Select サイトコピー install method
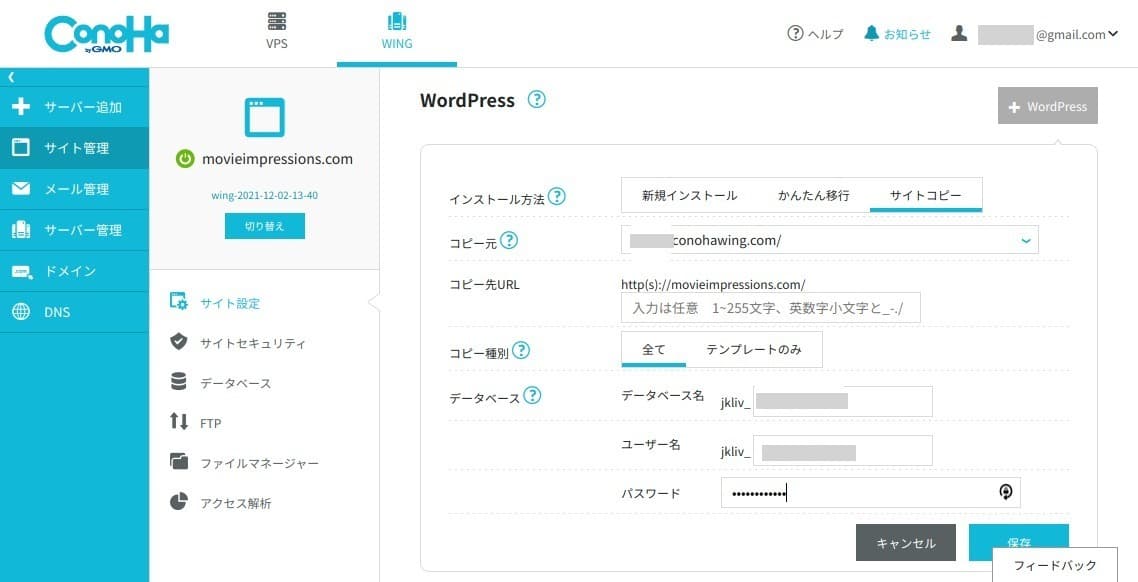 click(x=925, y=195)
